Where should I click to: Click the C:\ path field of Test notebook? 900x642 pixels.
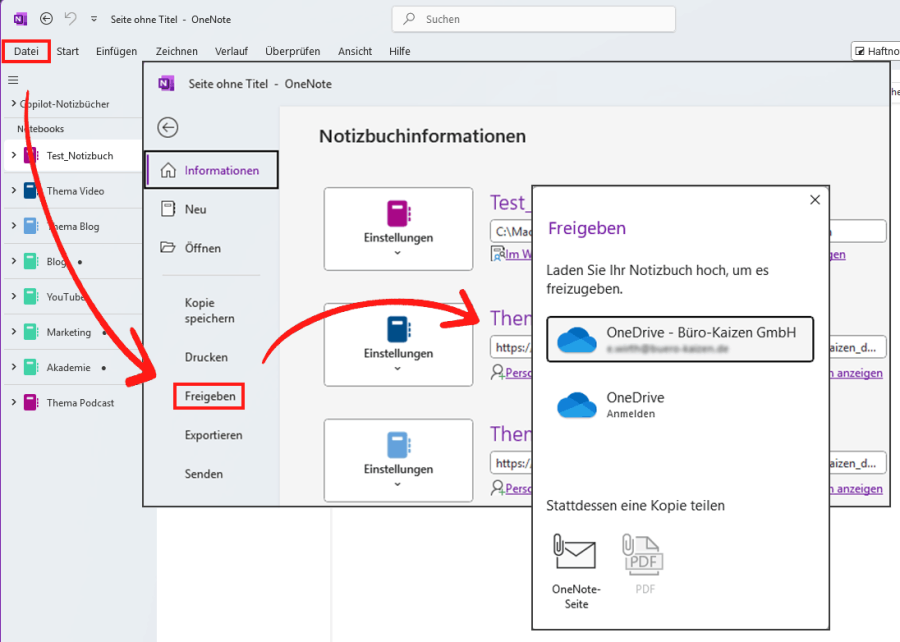(511, 231)
